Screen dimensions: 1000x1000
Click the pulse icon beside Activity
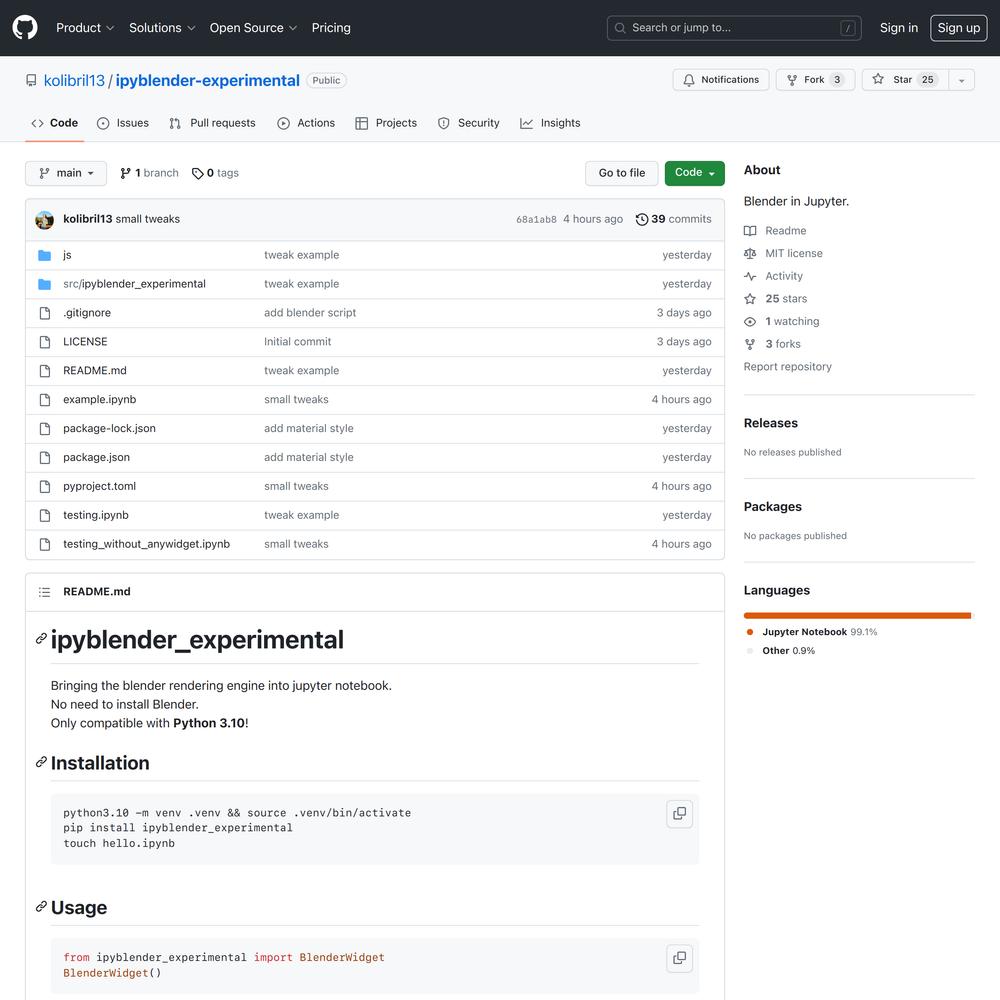[750, 276]
